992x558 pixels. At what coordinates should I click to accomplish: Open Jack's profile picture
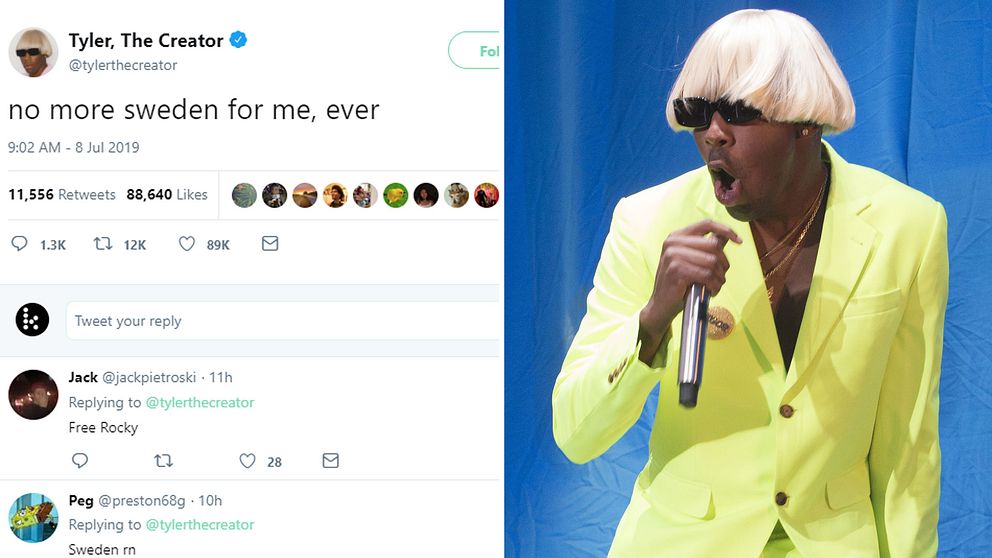pos(33,394)
